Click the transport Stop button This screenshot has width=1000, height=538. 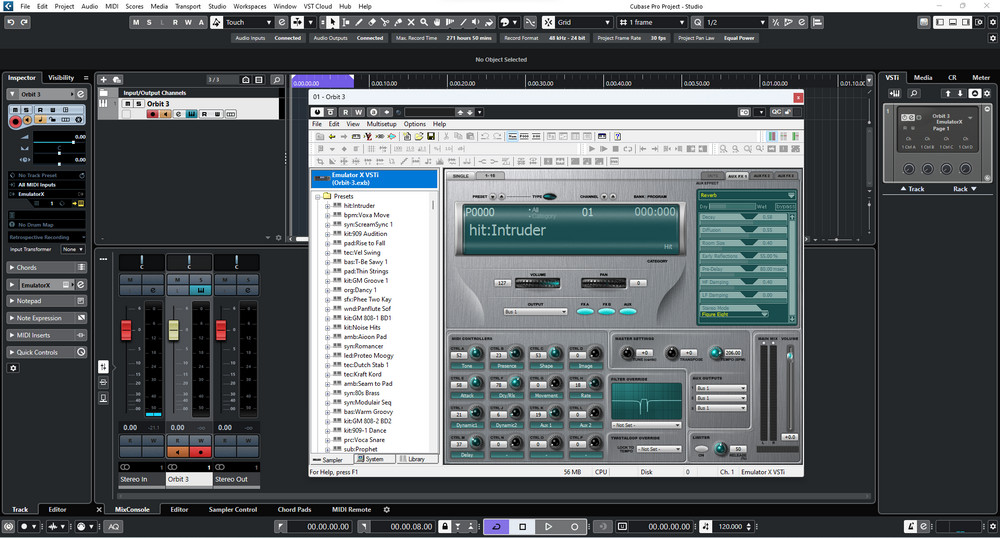click(522, 527)
